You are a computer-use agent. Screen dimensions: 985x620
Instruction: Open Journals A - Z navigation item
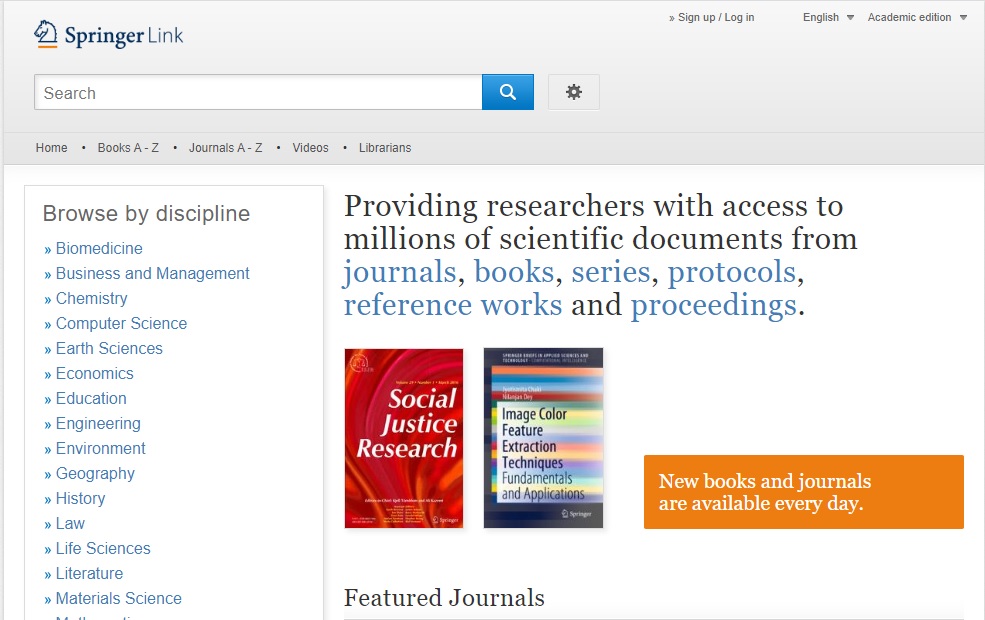(x=226, y=148)
